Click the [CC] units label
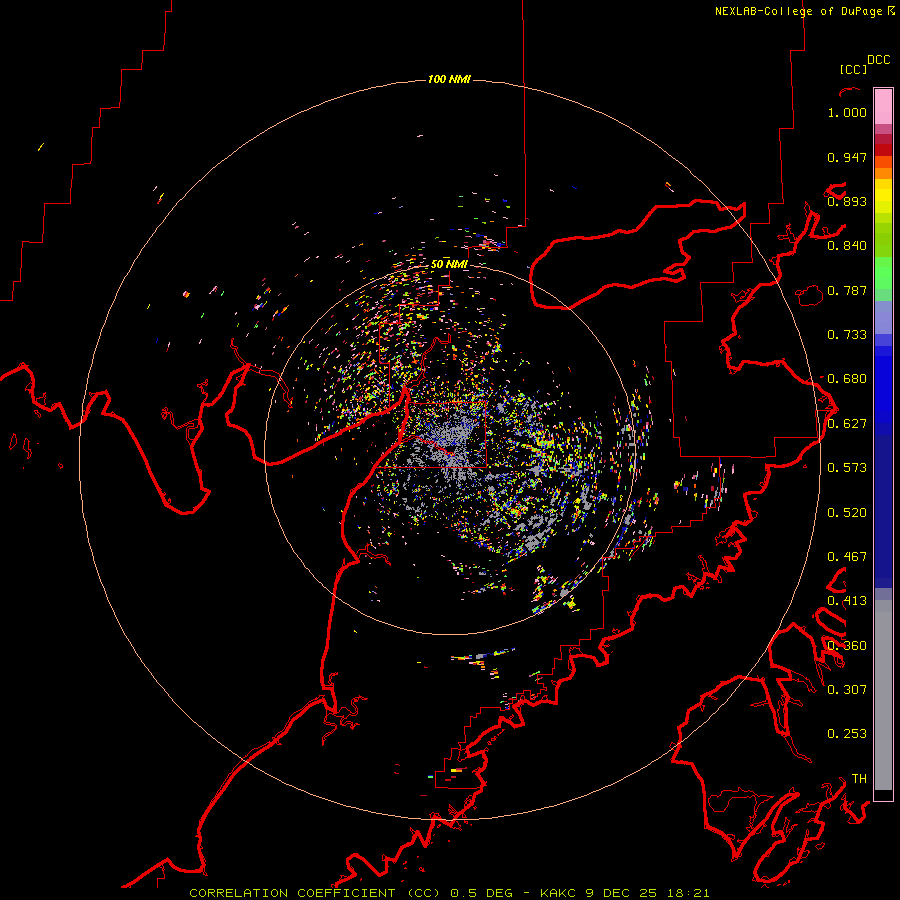Viewport: 900px width, 900px height. click(853, 69)
